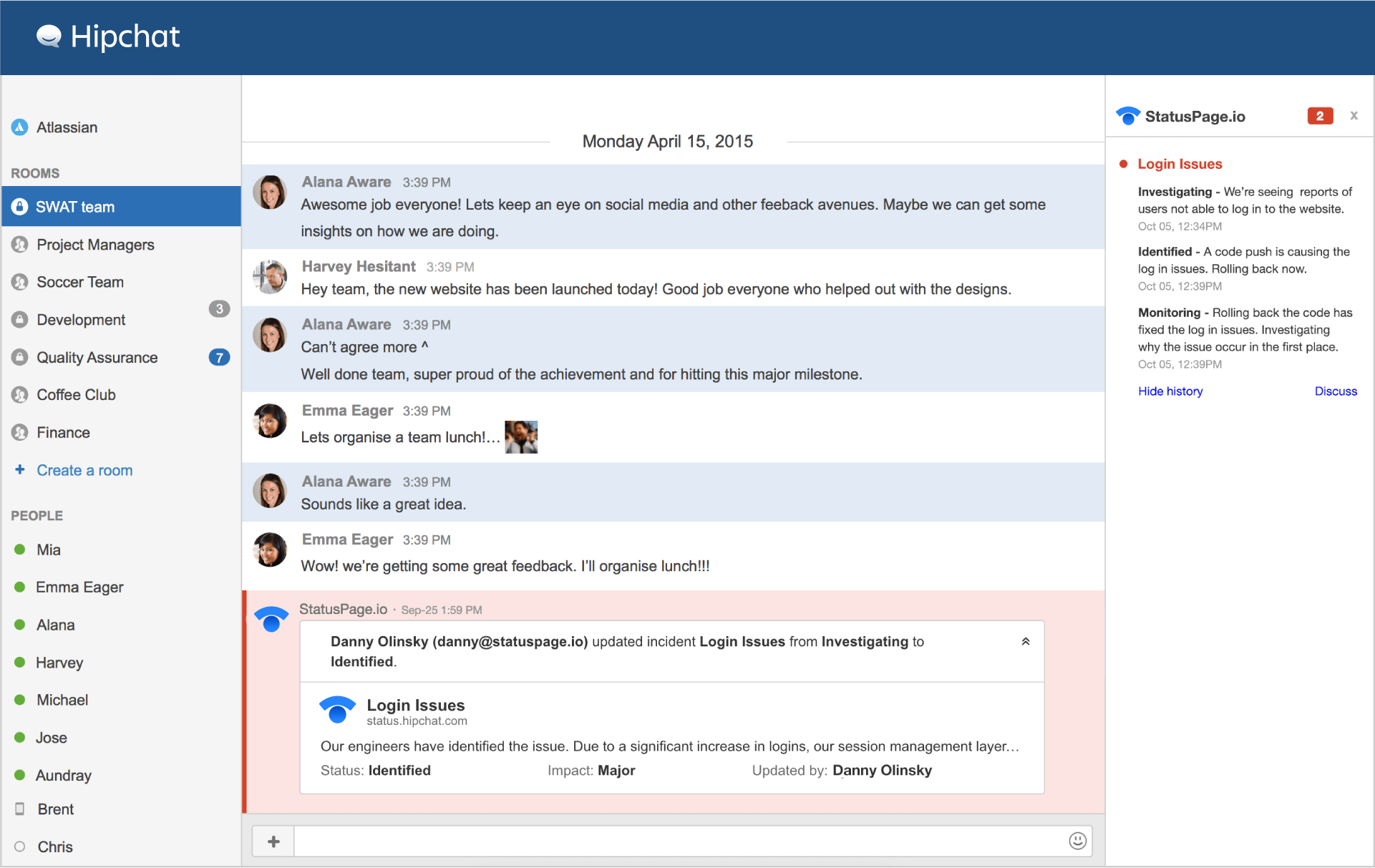Click inside the message input field
Image resolution: width=1375 pixels, height=868 pixels.
(x=680, y=841)
